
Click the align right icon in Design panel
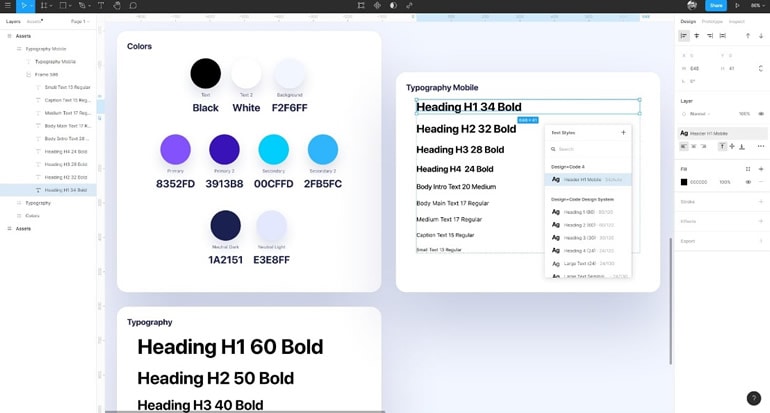pos(710,36)
